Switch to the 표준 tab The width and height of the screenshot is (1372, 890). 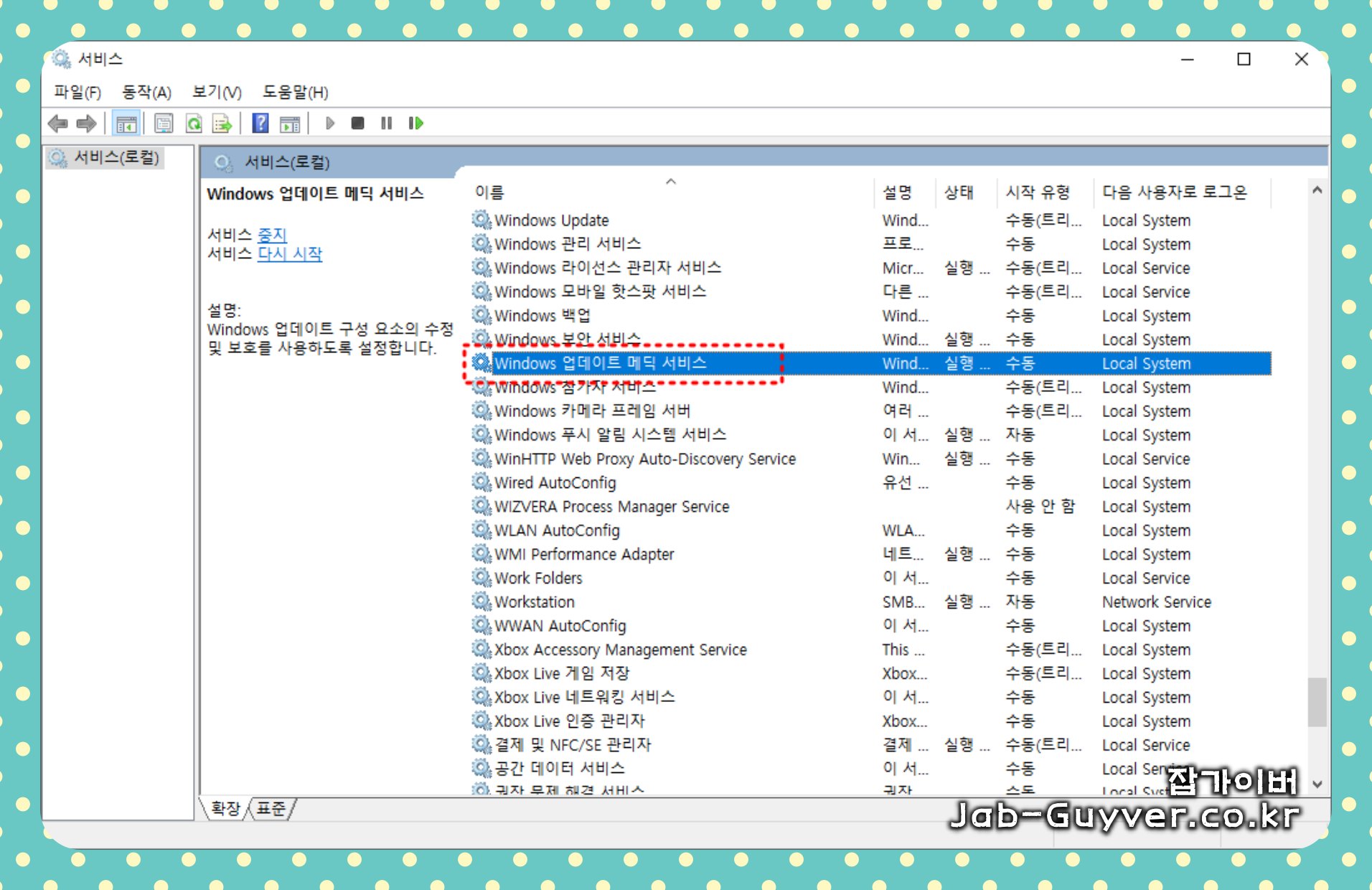tap(271, 809)
